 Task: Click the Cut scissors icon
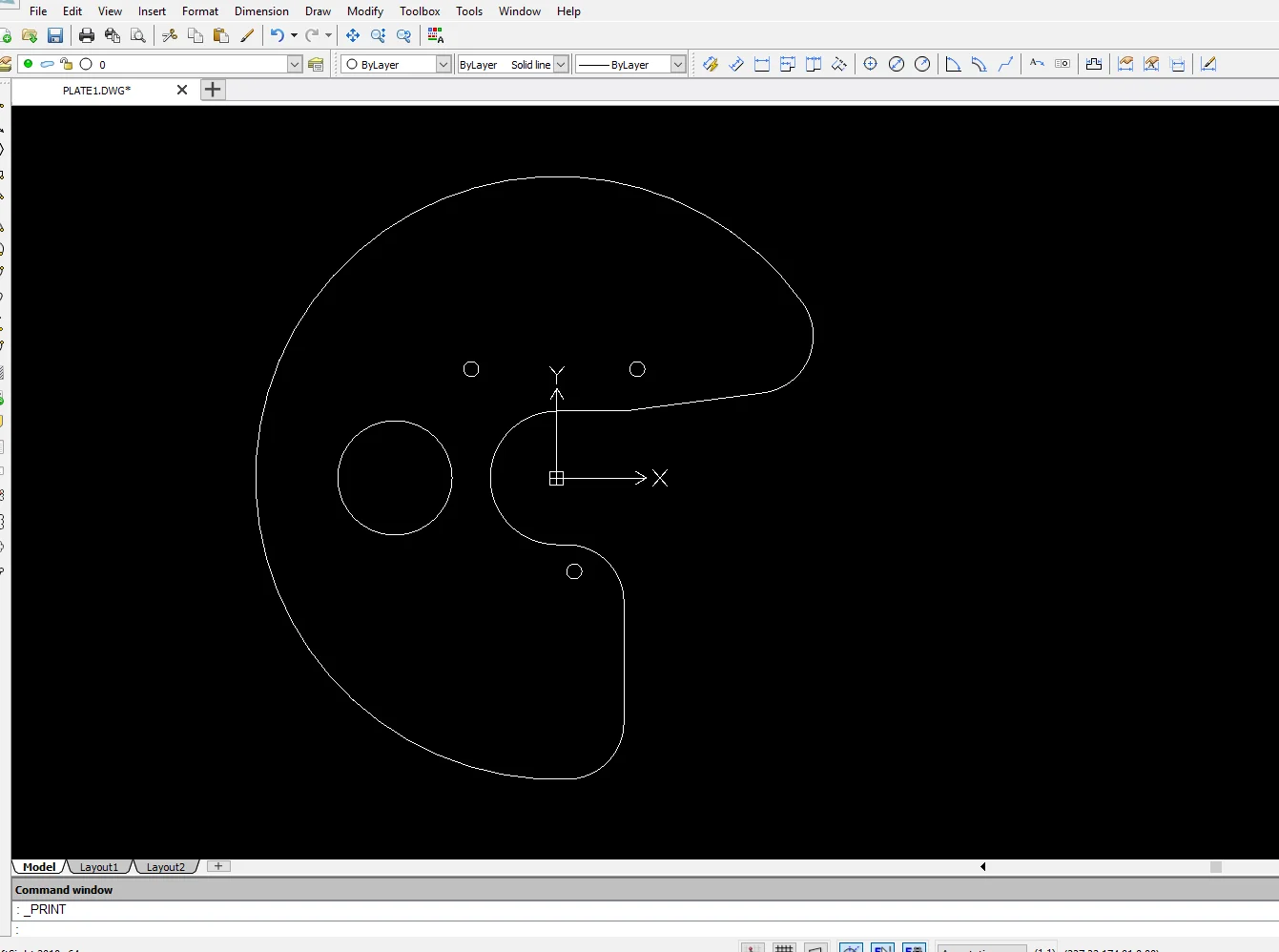170,35
